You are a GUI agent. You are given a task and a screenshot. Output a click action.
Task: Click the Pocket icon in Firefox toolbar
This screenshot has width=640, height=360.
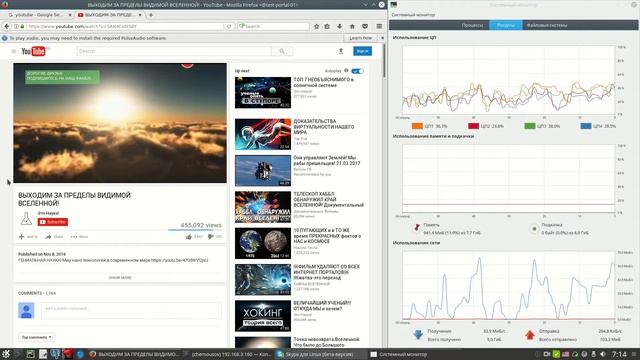coord(365,26)
